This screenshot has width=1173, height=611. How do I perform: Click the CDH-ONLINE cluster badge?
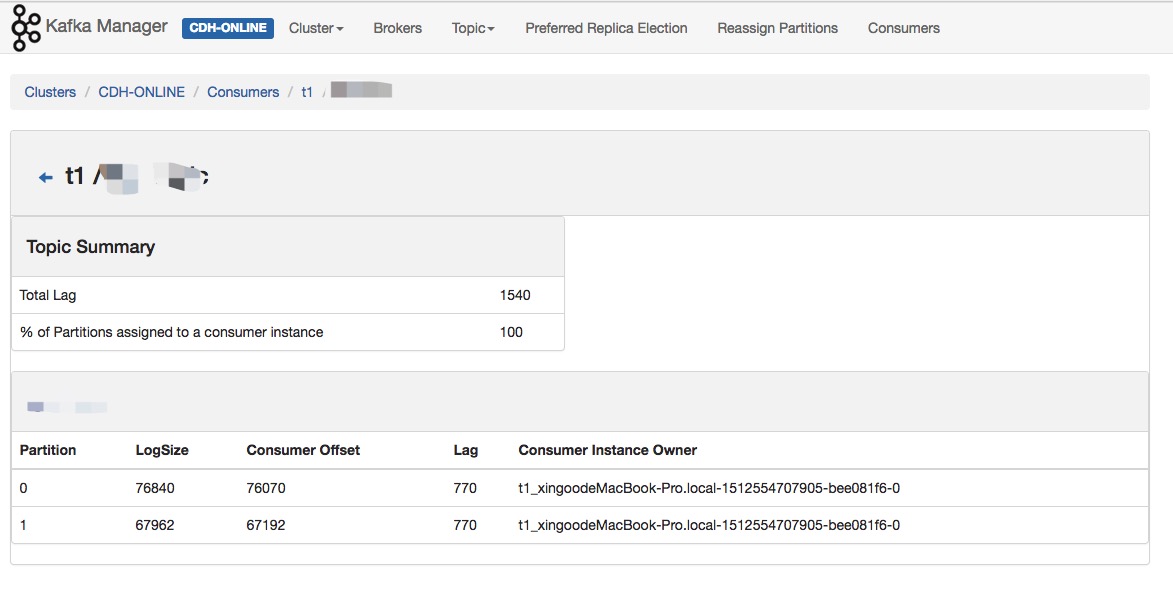click(x=228, y=28)
